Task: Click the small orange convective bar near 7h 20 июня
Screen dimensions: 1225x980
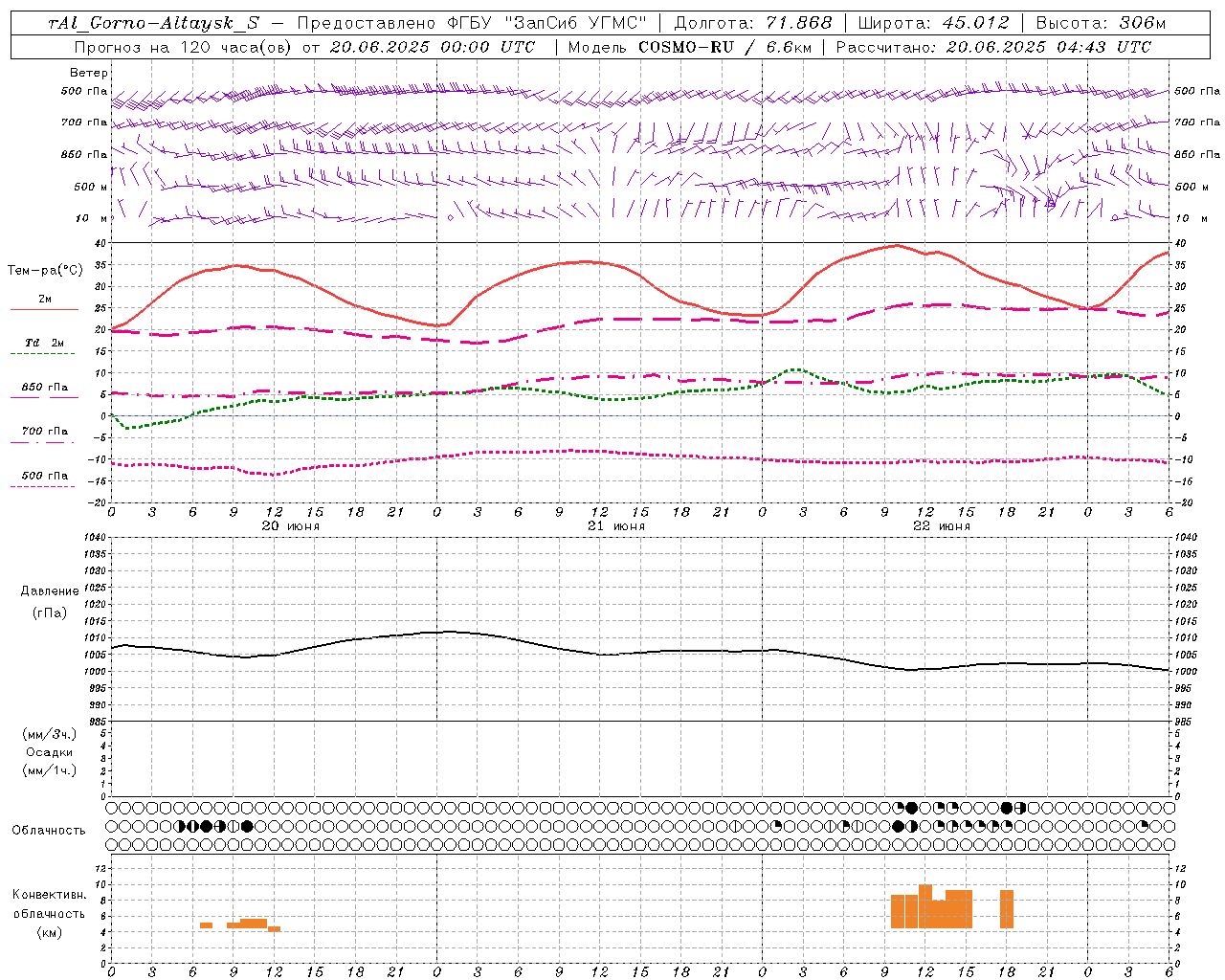Action: [x=207, y=925]
